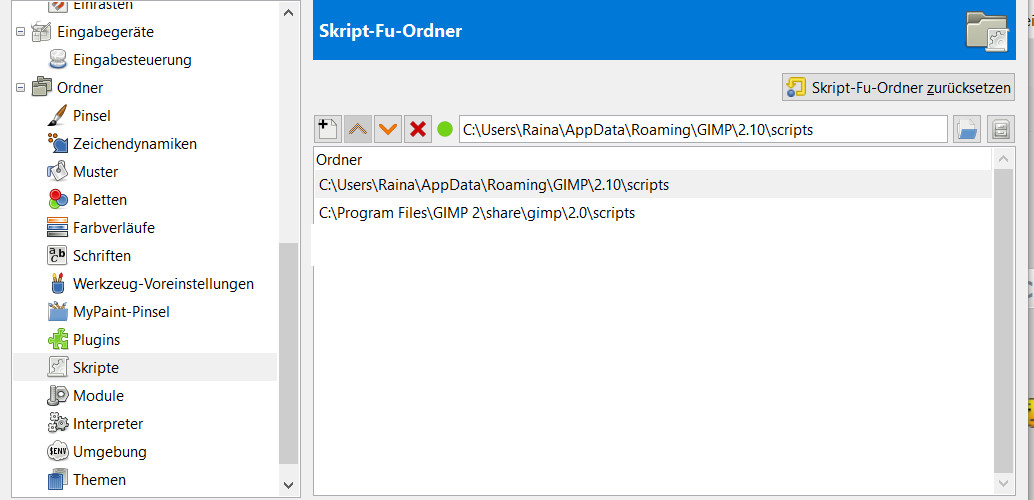This screenshot has width=1034, height=500.
Task: Select the Program Files scripts folder row
Action: [653, 213]
